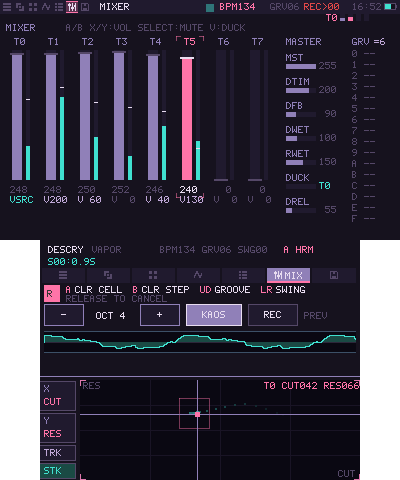Select highlighted mixer track T5 header

point(190,42)
